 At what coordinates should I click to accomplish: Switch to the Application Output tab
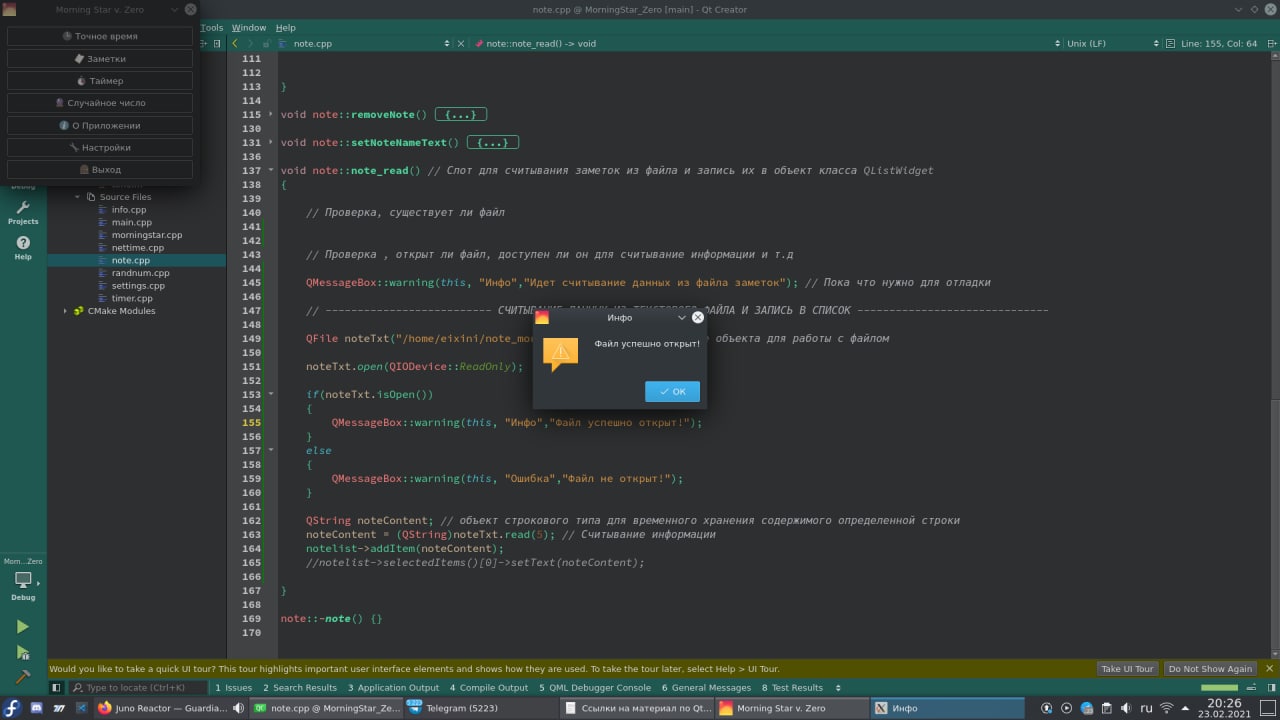tap(393, 688)
